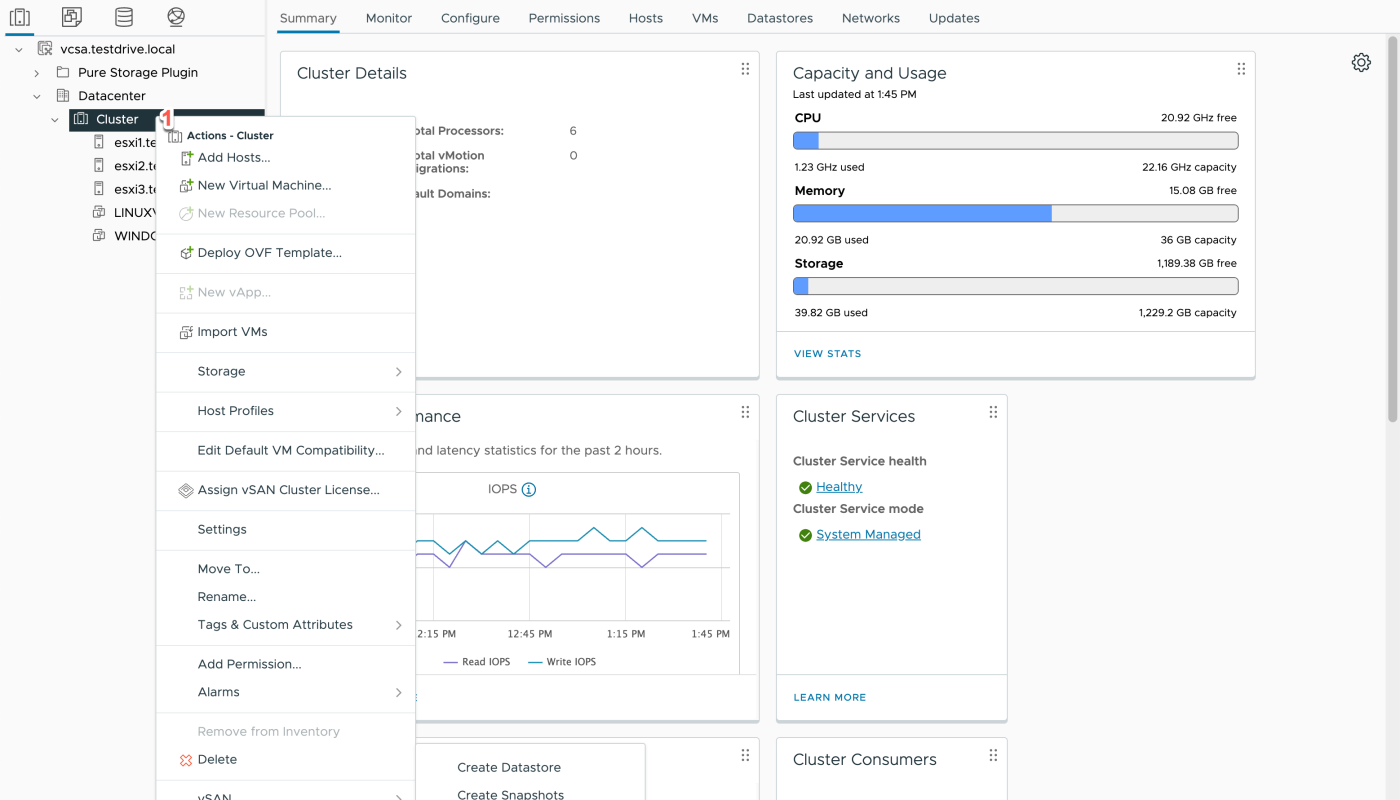The height and width of the screenshot is (800, 1400).
Task: Grab the Capacity and Usage card drag handle
Action: tap(1241, 69)
